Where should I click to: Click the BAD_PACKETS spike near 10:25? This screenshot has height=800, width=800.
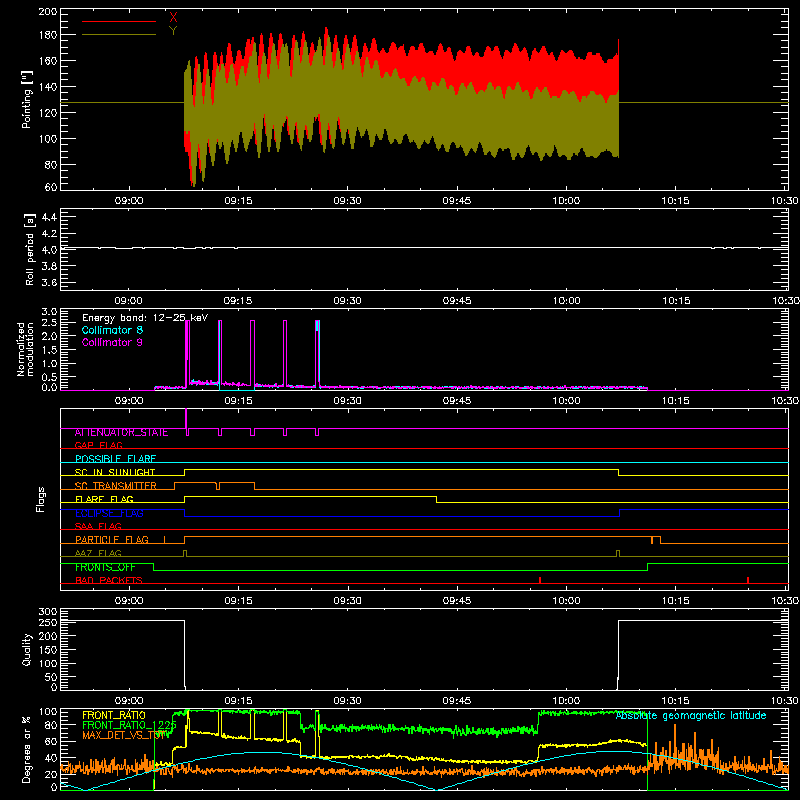click(748, 580)
